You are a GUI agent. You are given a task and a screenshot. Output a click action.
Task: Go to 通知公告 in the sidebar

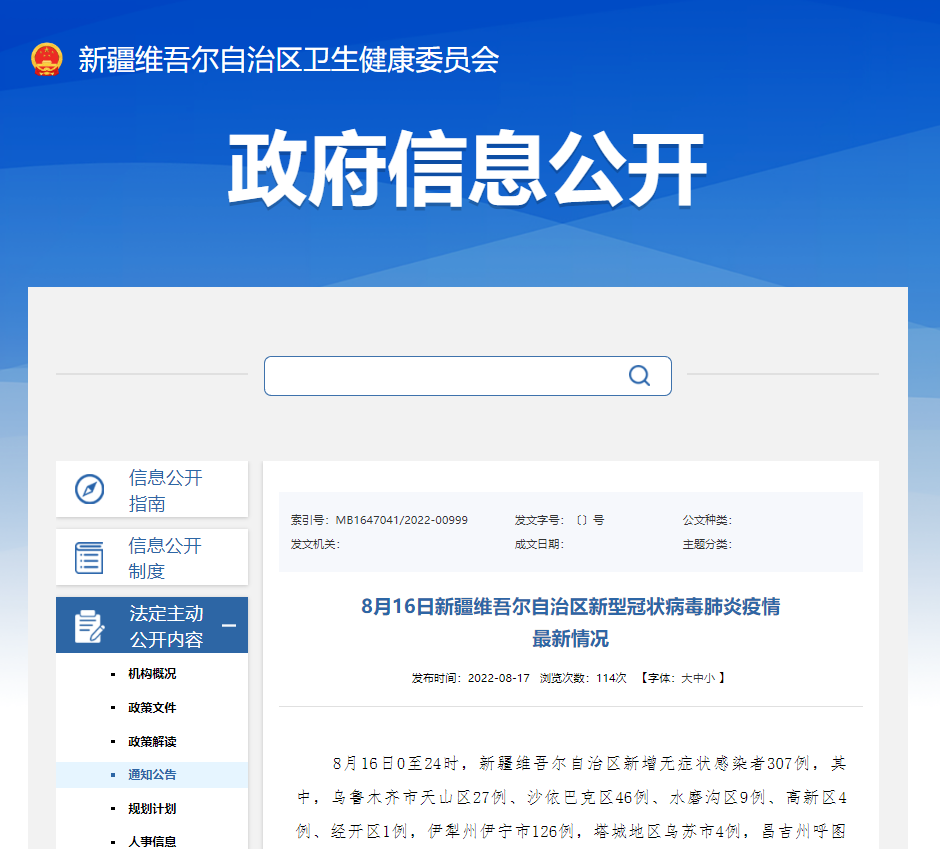152,775
